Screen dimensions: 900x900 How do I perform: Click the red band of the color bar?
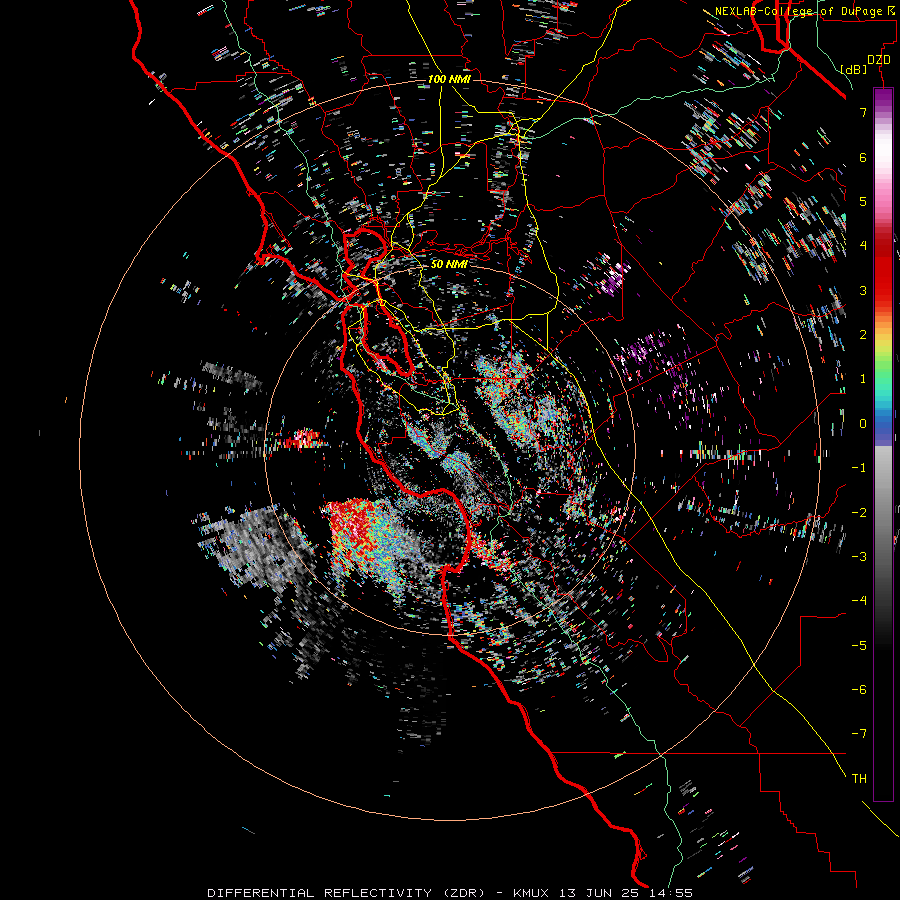click(x=883, y=270)
